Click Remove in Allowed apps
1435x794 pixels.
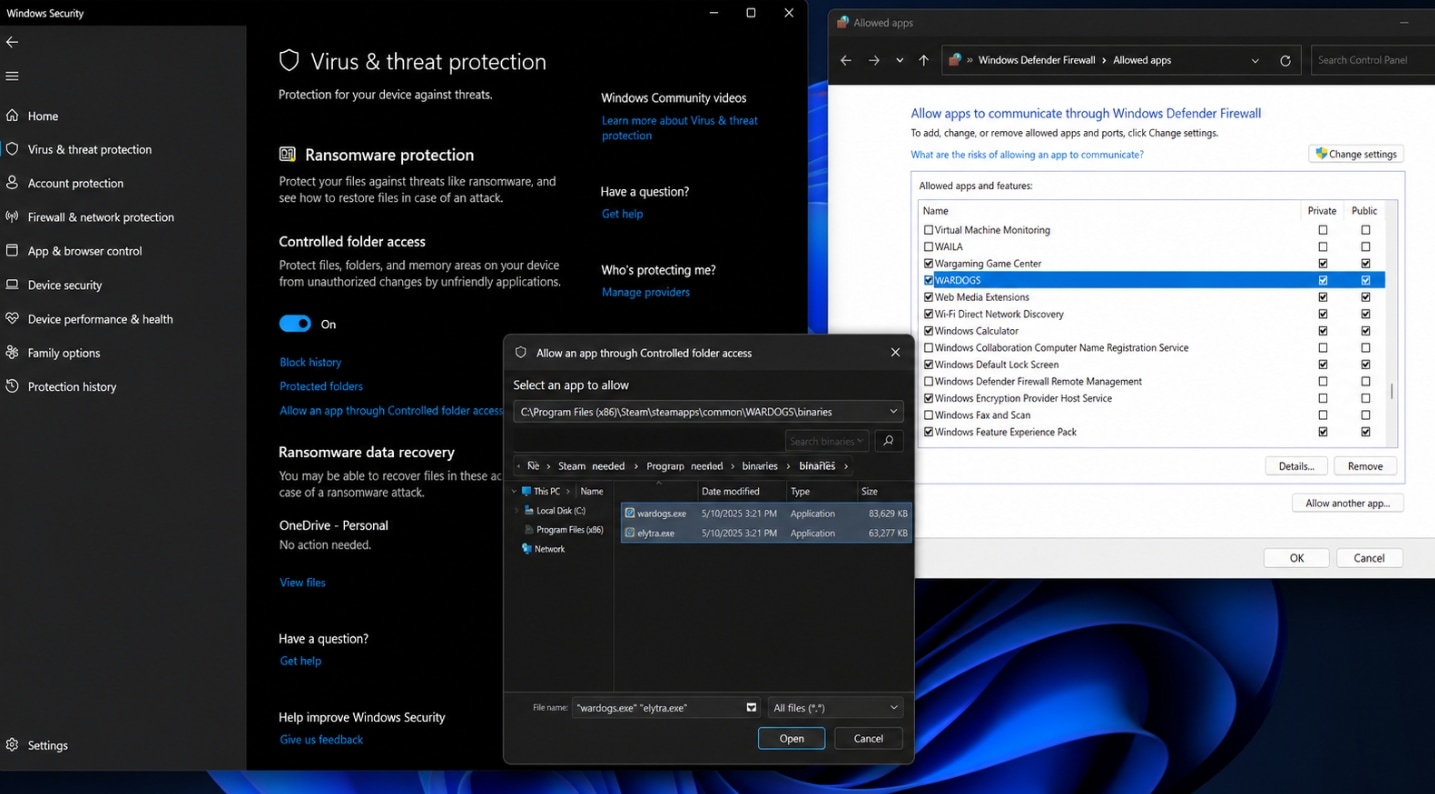pyautogui.click(x=1365, y=466)
